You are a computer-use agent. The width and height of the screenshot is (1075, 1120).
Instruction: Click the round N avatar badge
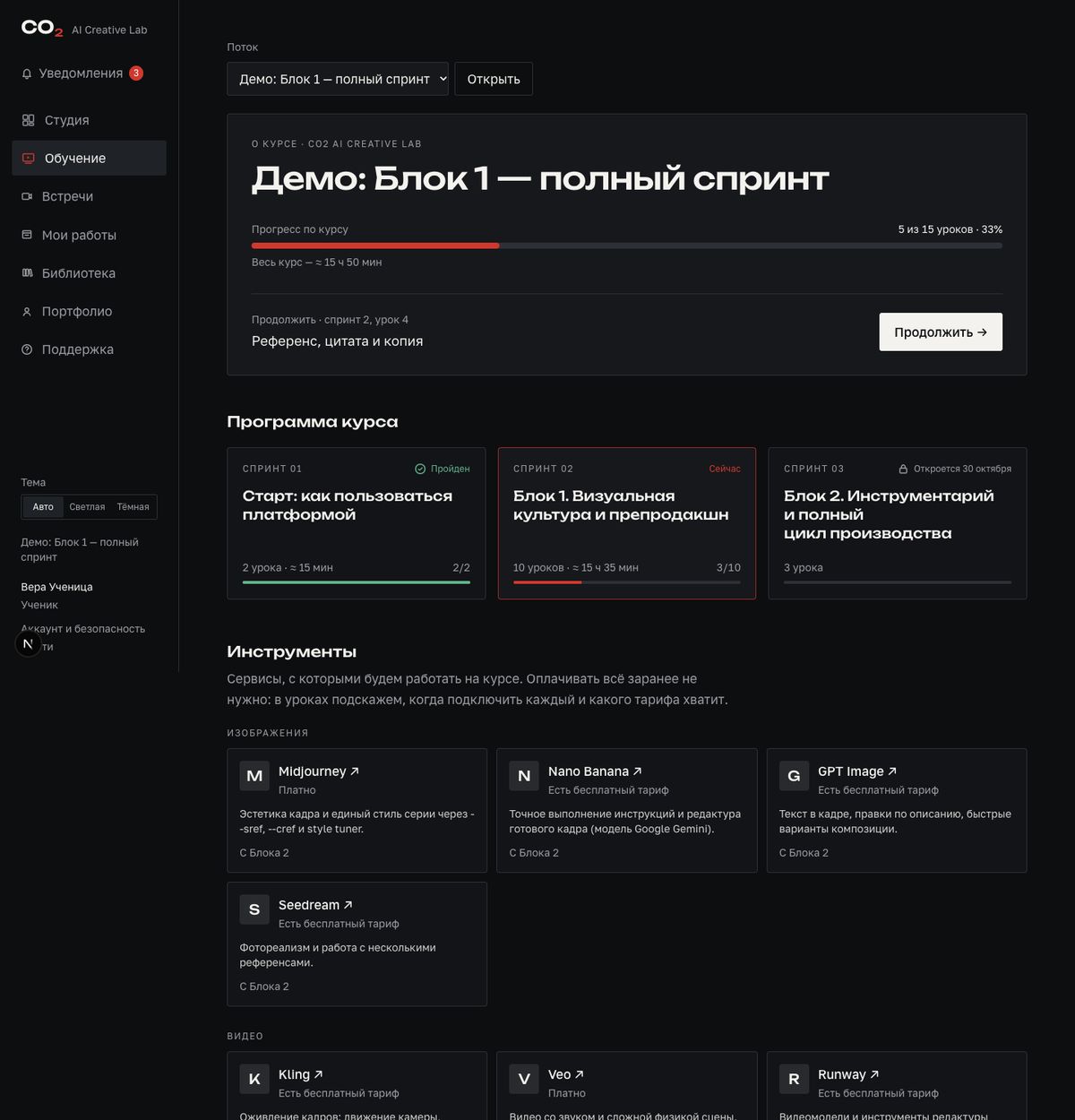(x=28, y=643)
